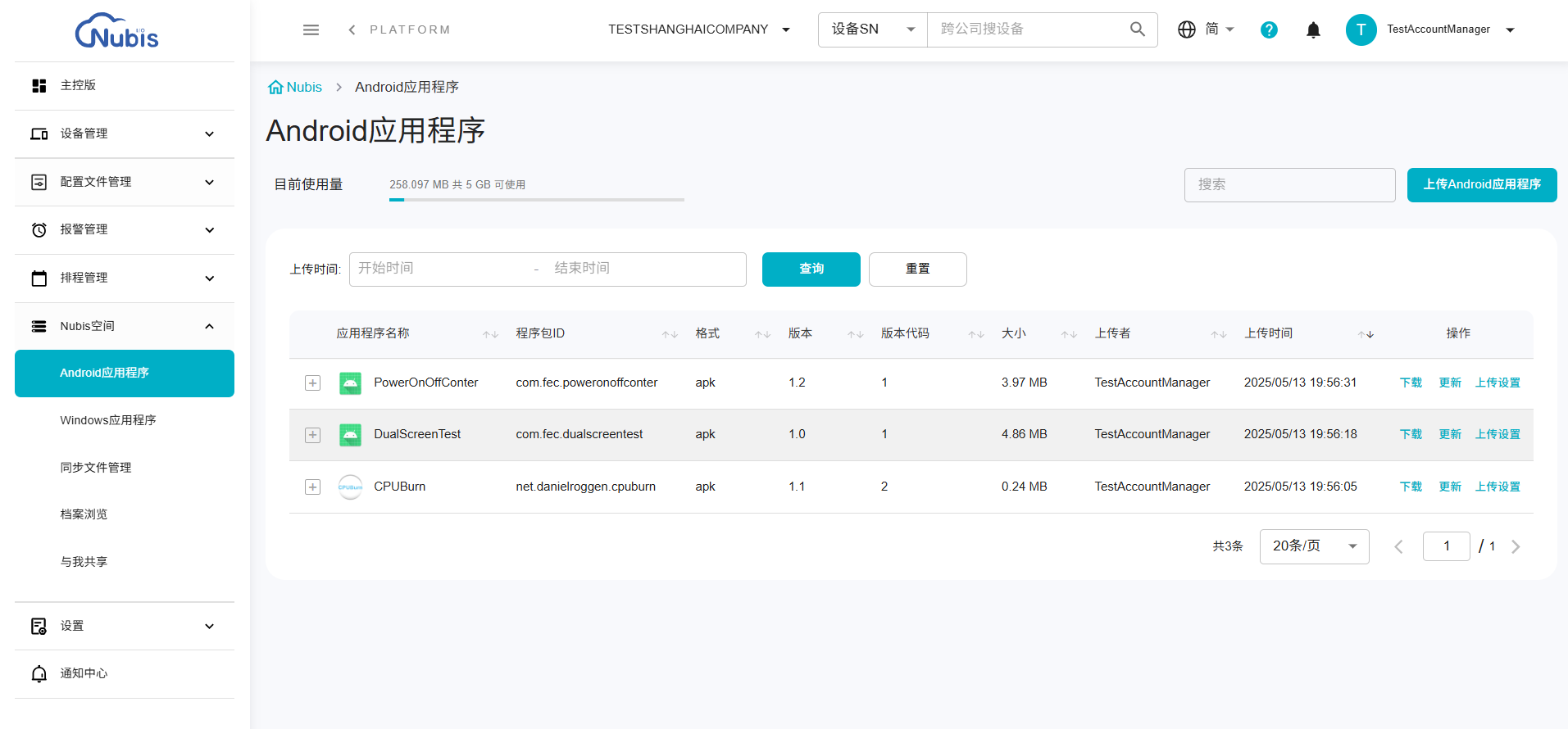Screen dimensions: 1568x729
Task: Expand the 设备管理 menu chevron
Action: click(210, 134)
